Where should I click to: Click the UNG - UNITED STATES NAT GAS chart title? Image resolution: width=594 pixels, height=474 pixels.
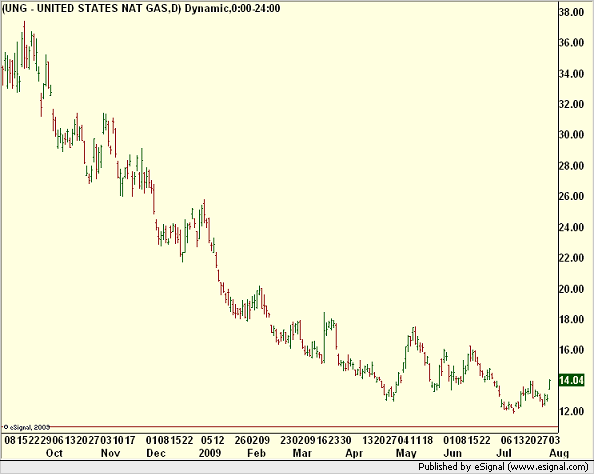[x=141, y=8]
